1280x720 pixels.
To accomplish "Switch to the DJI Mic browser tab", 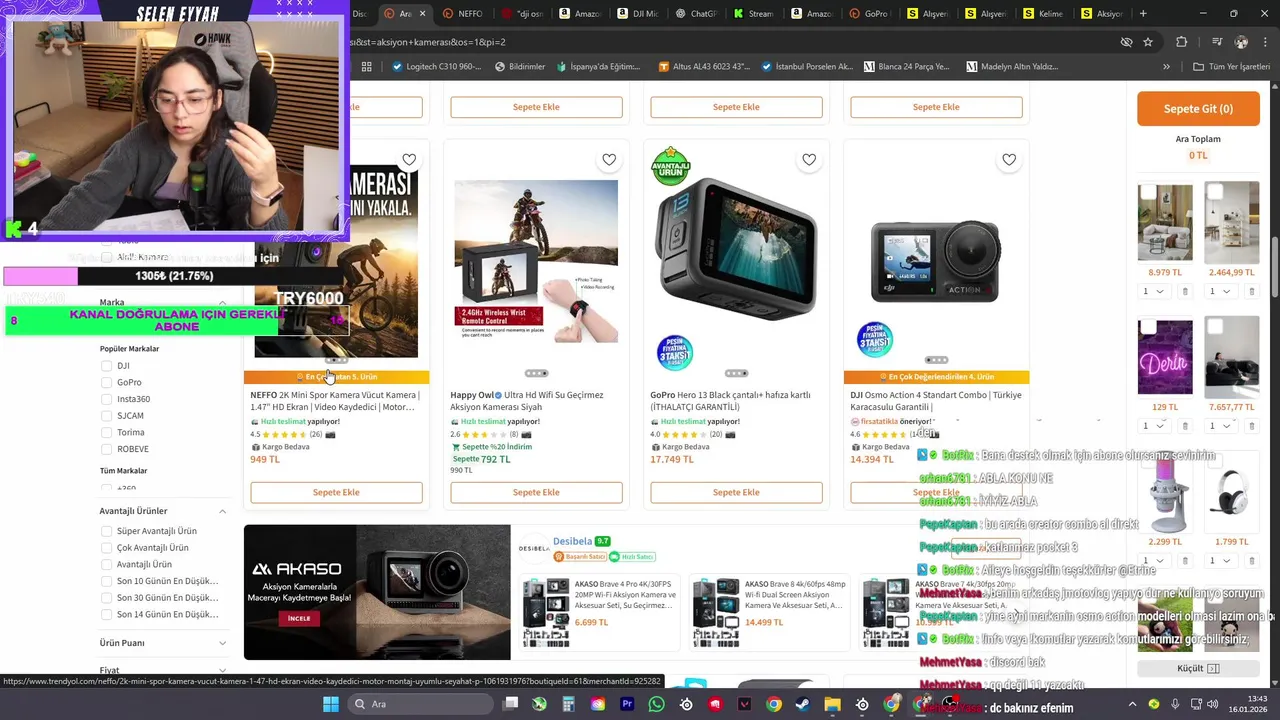I will [x=637, y=14].
